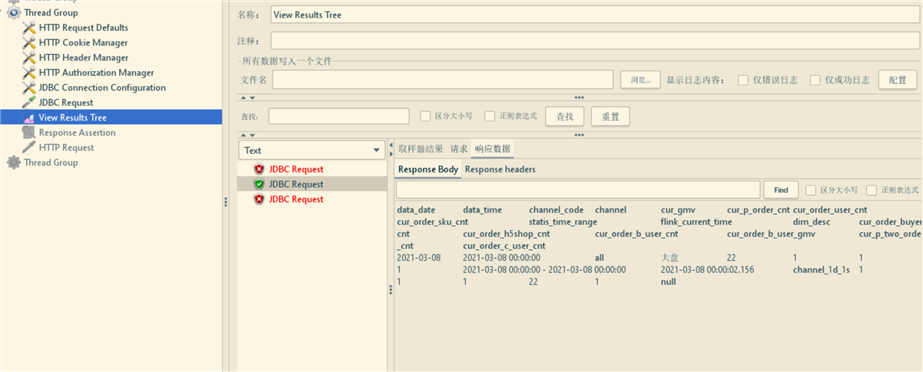Open the Response Body sub-tab

click(428, 170)
